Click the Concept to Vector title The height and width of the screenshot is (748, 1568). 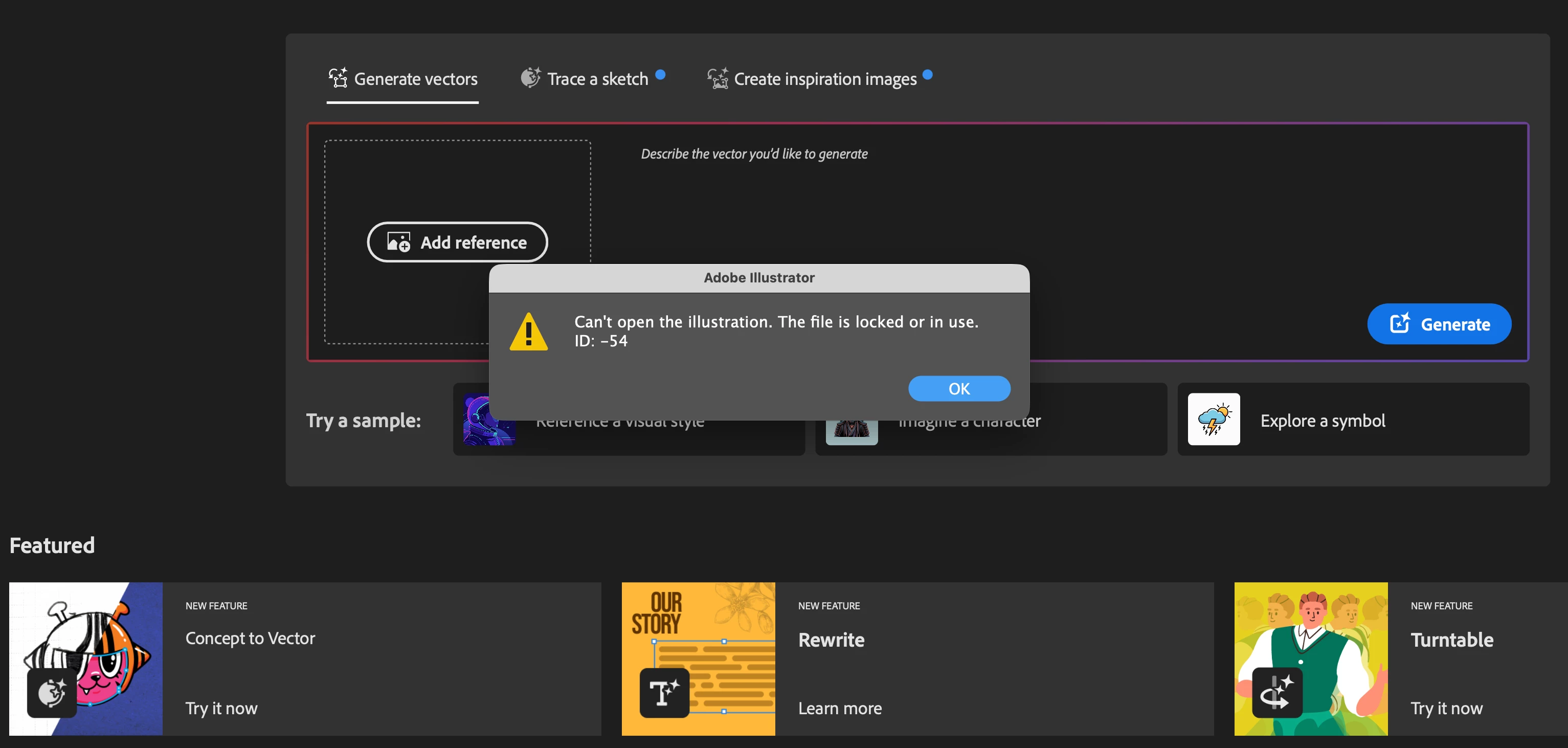(x=250, y=639)
